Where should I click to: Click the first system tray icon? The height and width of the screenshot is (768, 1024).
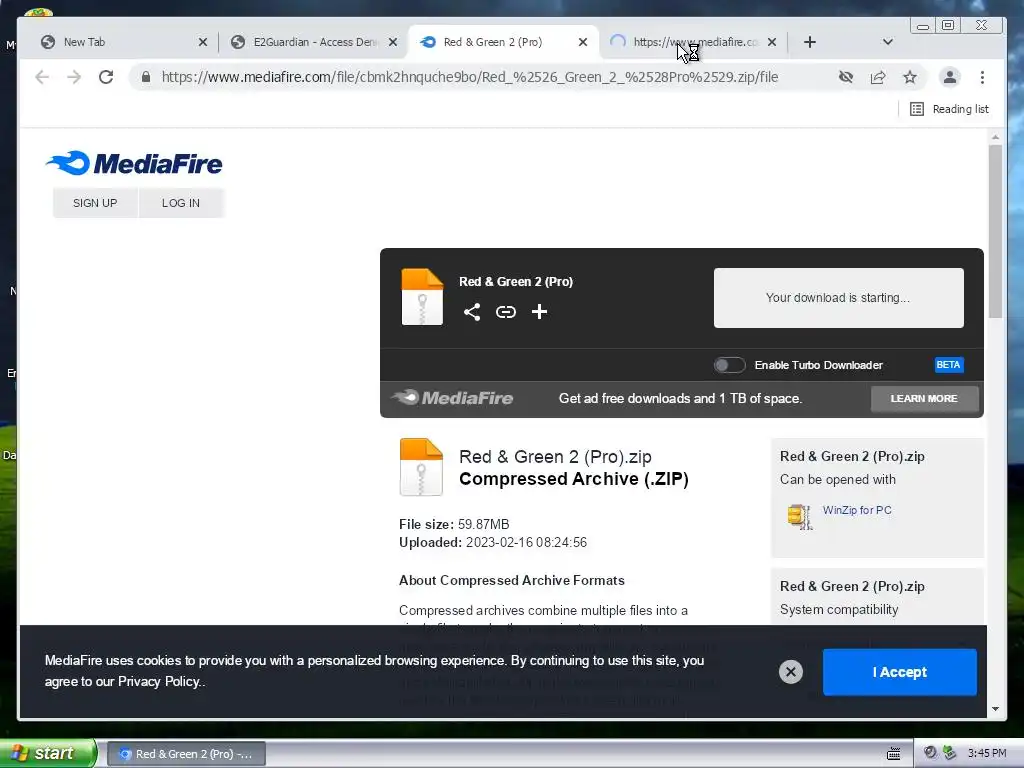point(930,753)
